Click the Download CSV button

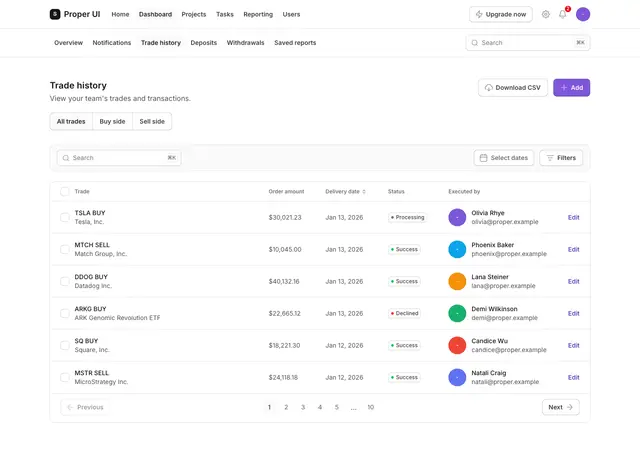[x=513, y=88]
